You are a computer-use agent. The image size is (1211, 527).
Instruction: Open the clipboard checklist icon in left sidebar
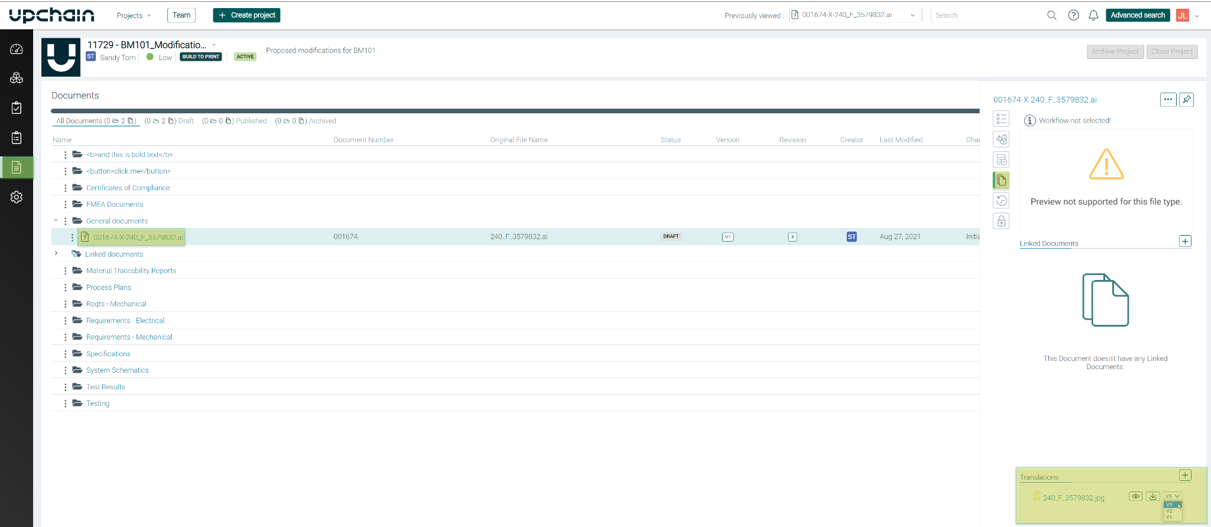(x=16, y=108)
